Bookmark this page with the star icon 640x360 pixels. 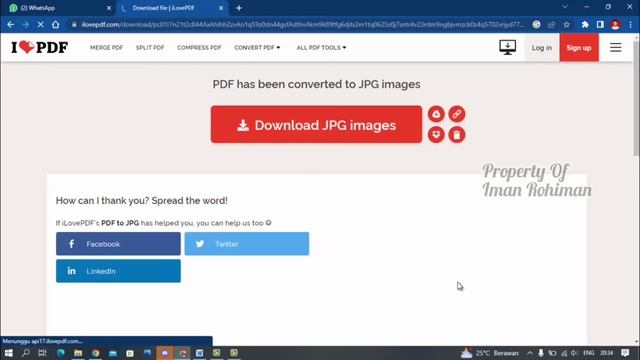pos(567,24)
